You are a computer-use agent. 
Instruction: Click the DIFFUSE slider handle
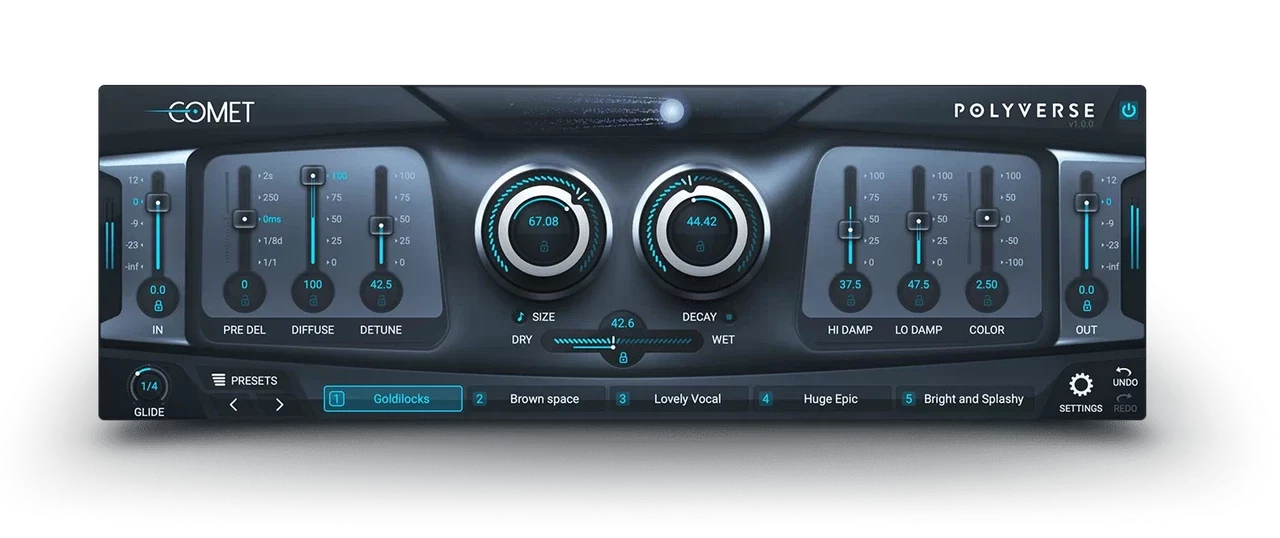click(313, 175)
